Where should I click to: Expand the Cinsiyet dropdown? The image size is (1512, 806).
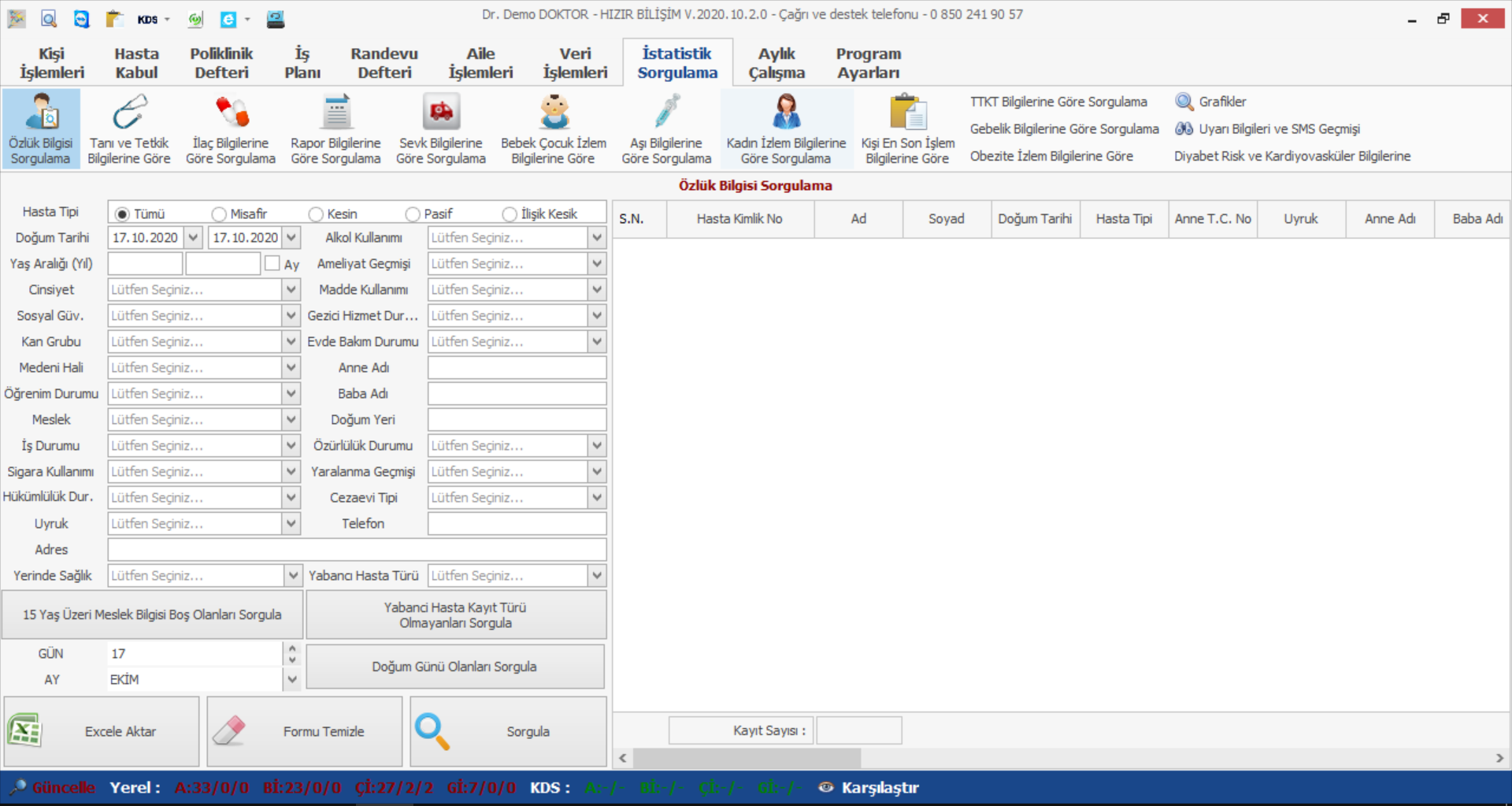click(291, 290)
